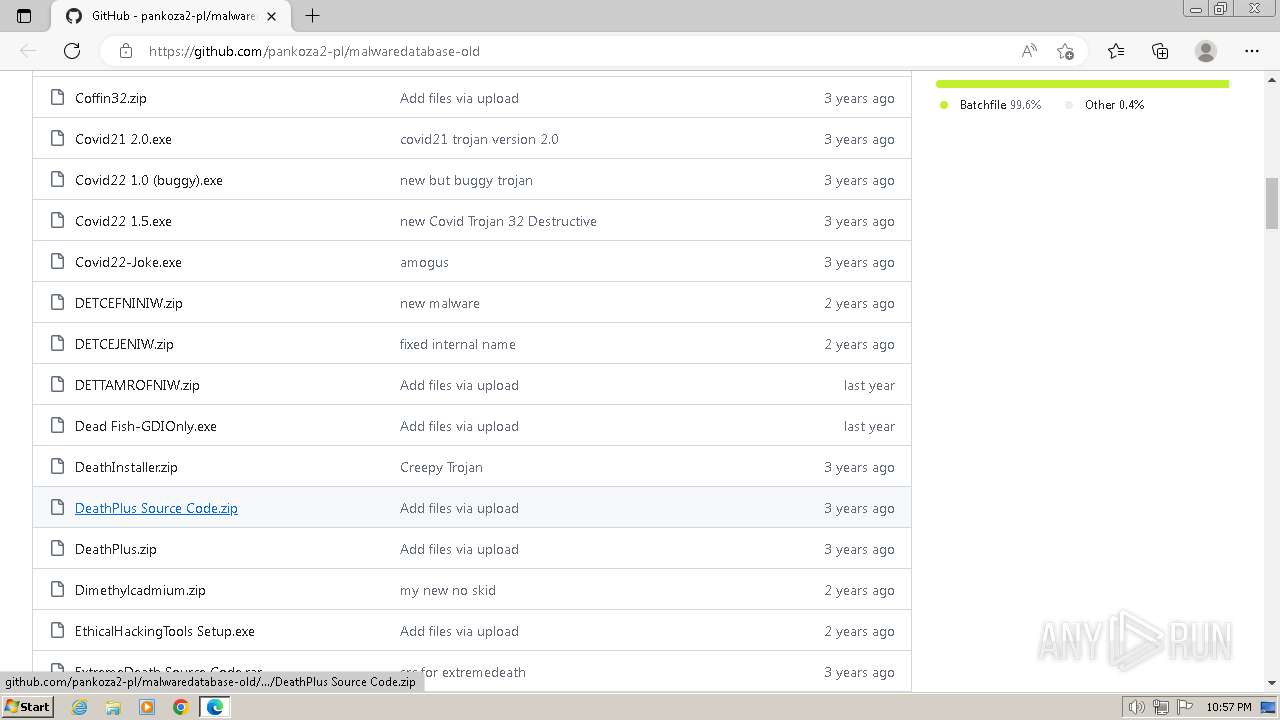The height and width of the screenshot is (720, 1280).
Task: Open commit 'src for extremedeath'
Action: pyautogui.click(x=463, y=672)
